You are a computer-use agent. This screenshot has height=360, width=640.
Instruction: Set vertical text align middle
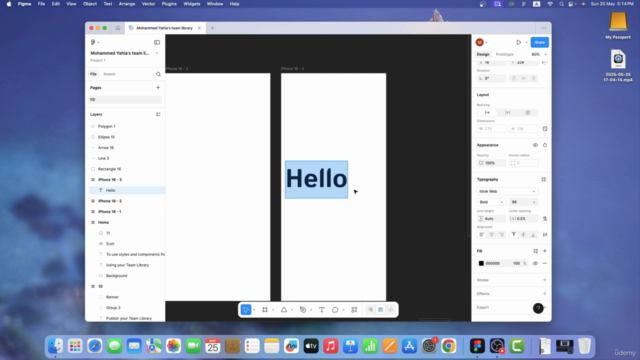pyautogui.click(x=523, y=235)
